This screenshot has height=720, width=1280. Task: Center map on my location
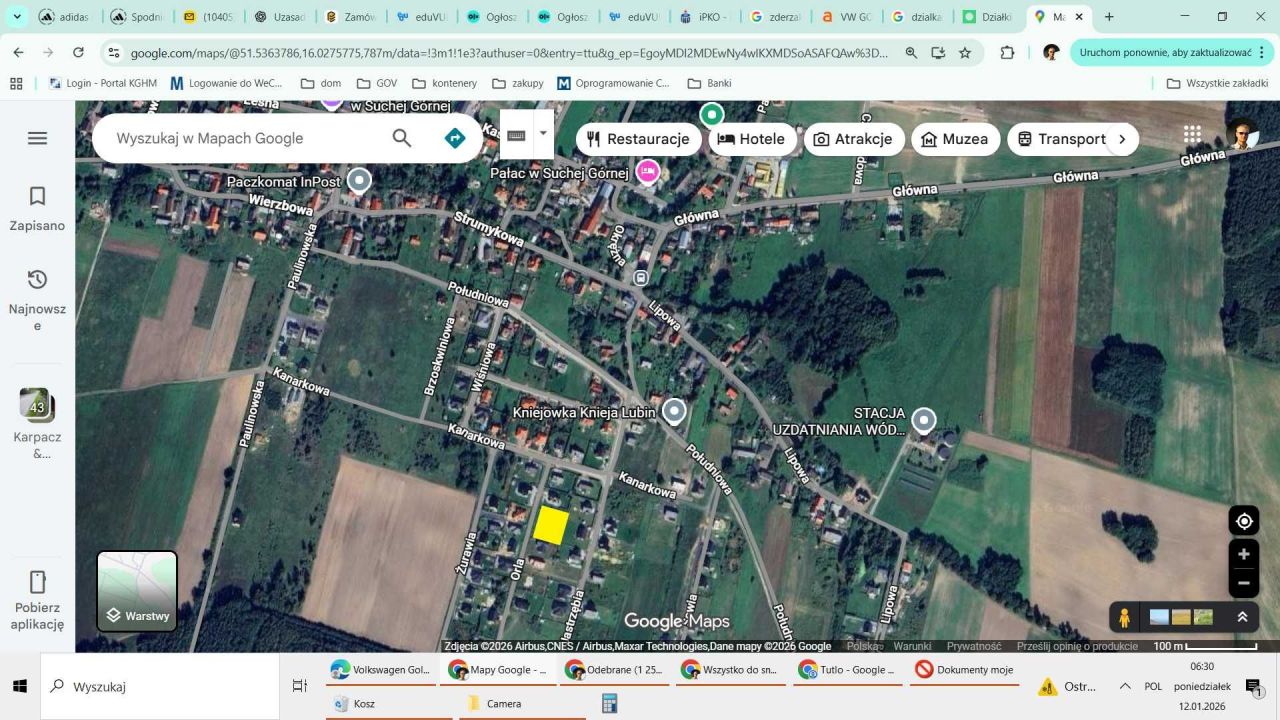coord(1243,520)
